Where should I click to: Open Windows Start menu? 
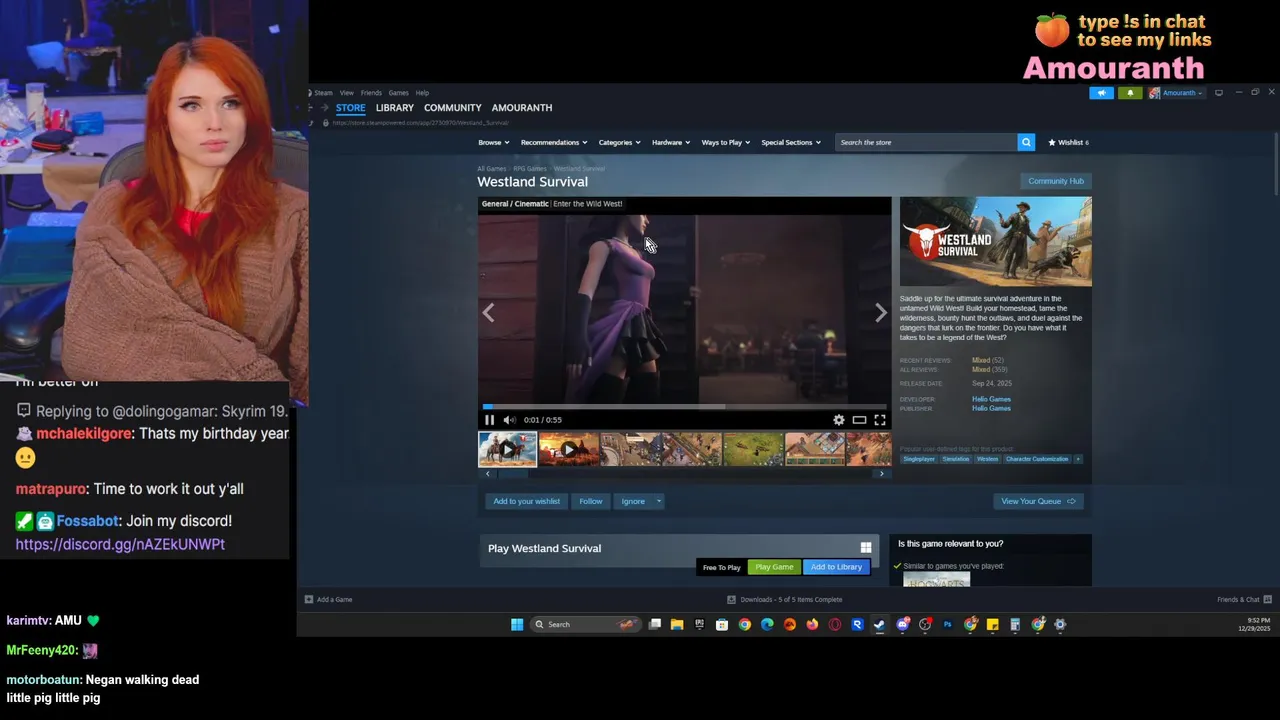tap(517, 624)
